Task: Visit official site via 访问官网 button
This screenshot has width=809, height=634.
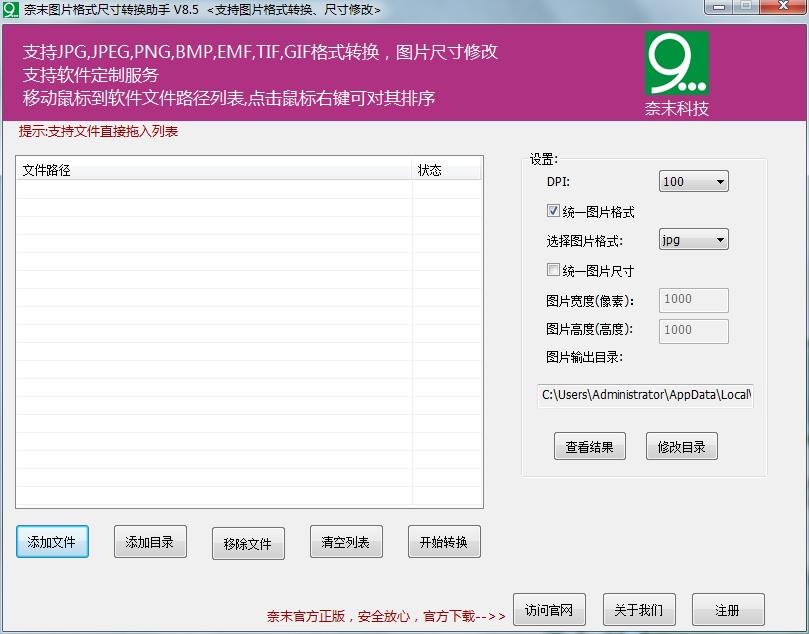Action: pyautogui.click(x=549, y=609)
